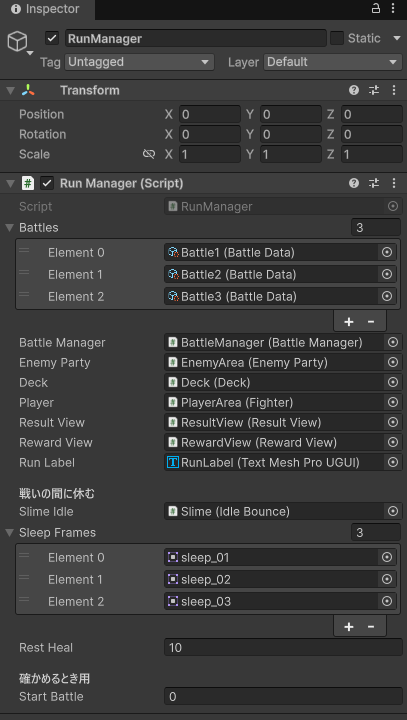Click the 'Start Battle' property label
This screenshot has width=407, height=720.
click(51, 697)
